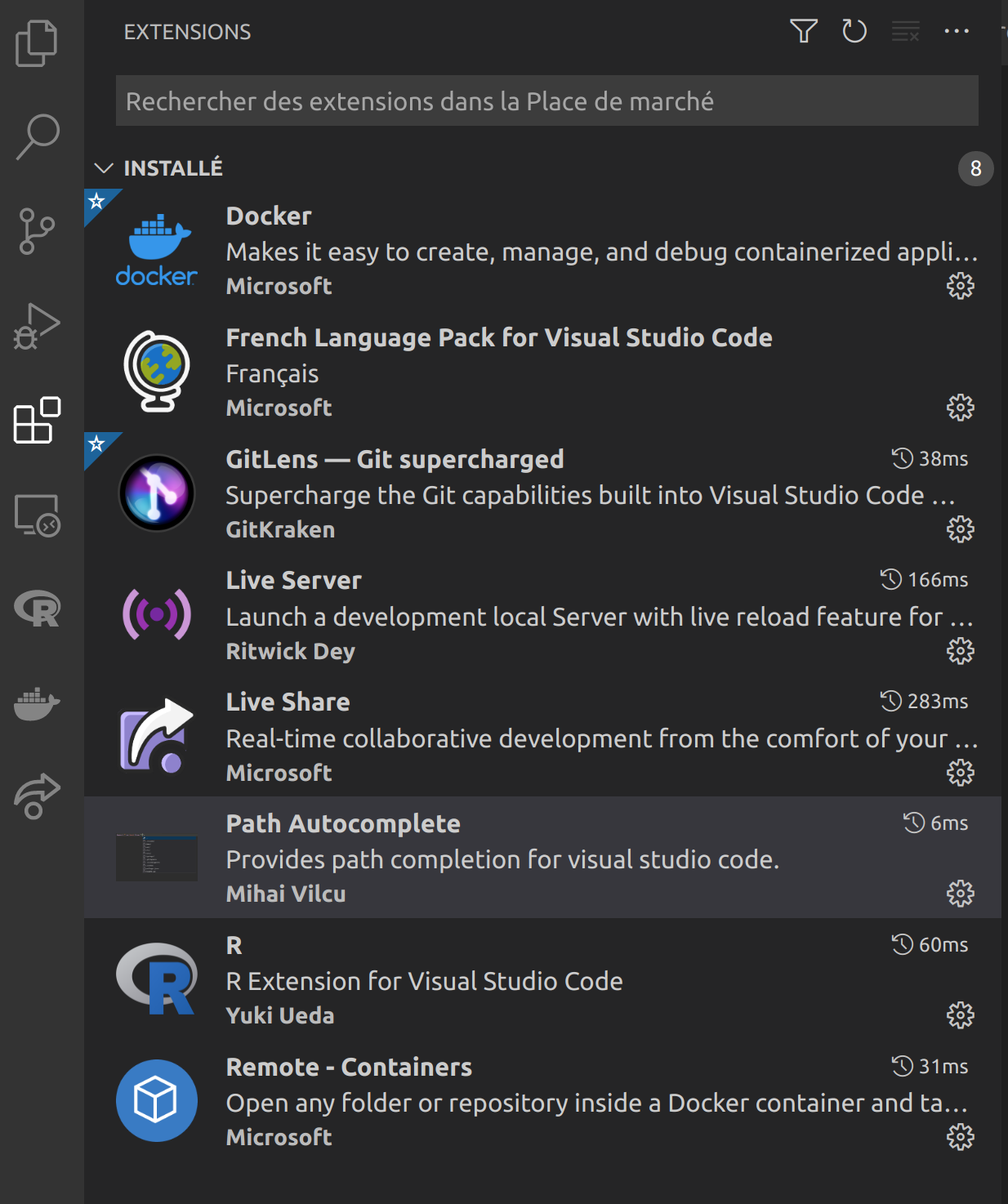
Task: Open the Docker view in the activity bar
Action: coord(37,703)
